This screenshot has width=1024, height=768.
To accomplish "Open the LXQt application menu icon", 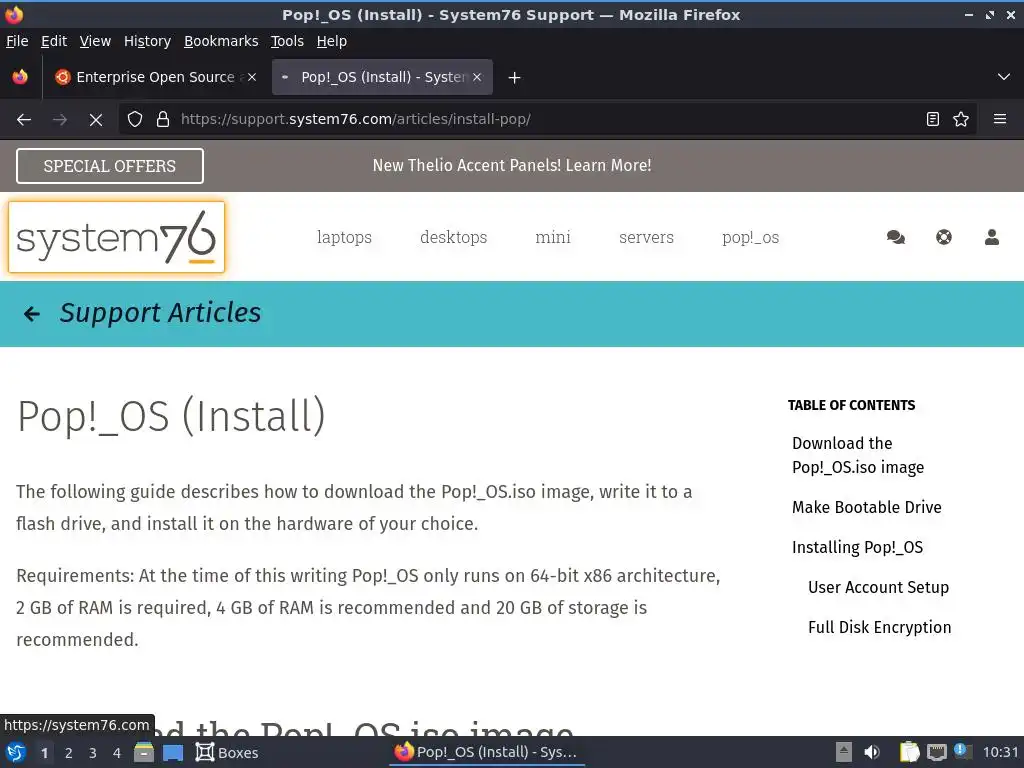I will [x=16, y=752].
